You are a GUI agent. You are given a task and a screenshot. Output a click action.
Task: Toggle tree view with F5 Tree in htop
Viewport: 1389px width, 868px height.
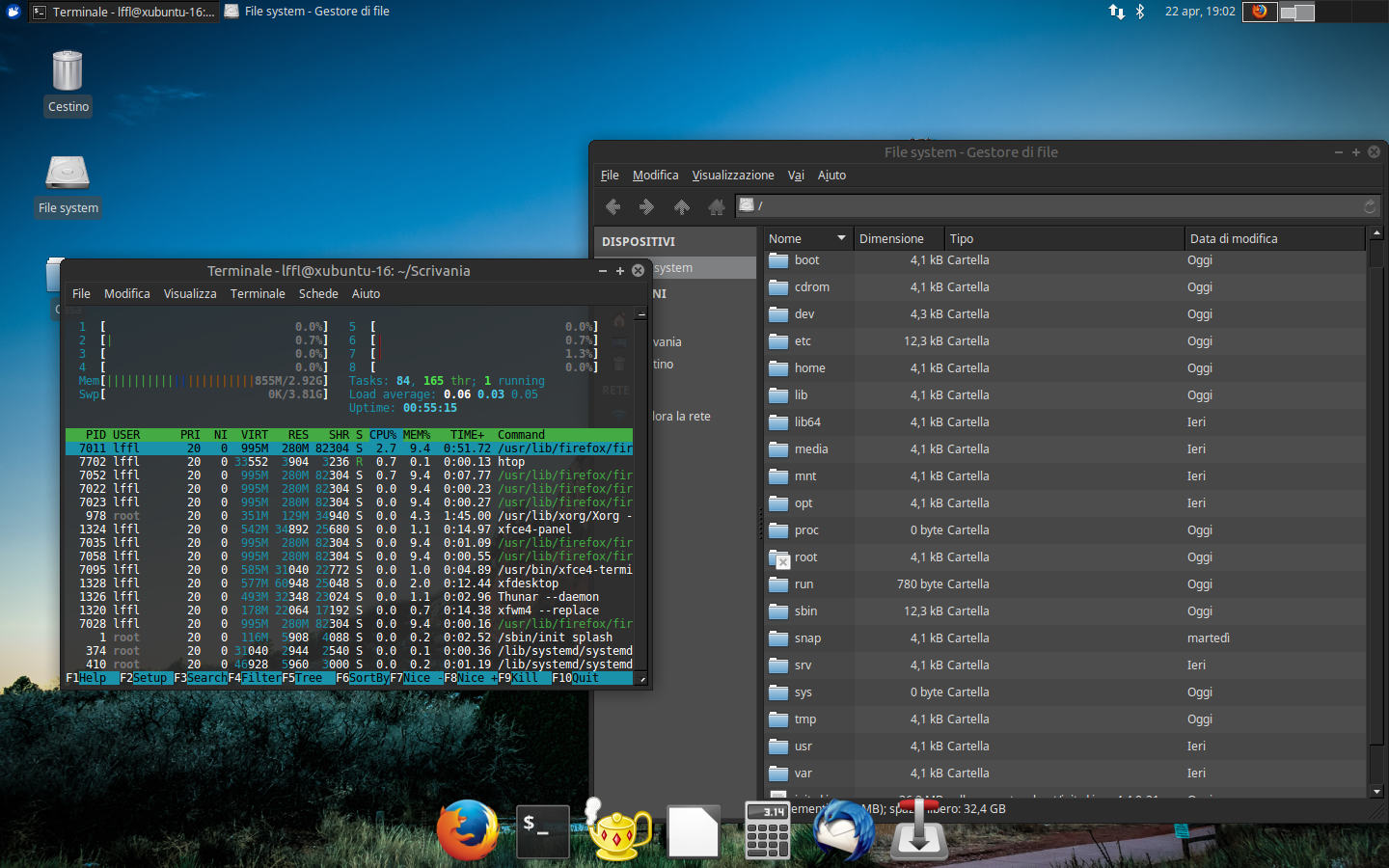(307, 677)
